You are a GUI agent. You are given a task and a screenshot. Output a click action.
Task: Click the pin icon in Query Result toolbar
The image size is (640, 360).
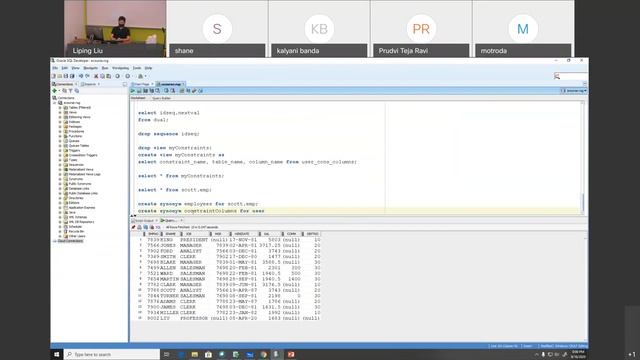(x=133, y=227)
